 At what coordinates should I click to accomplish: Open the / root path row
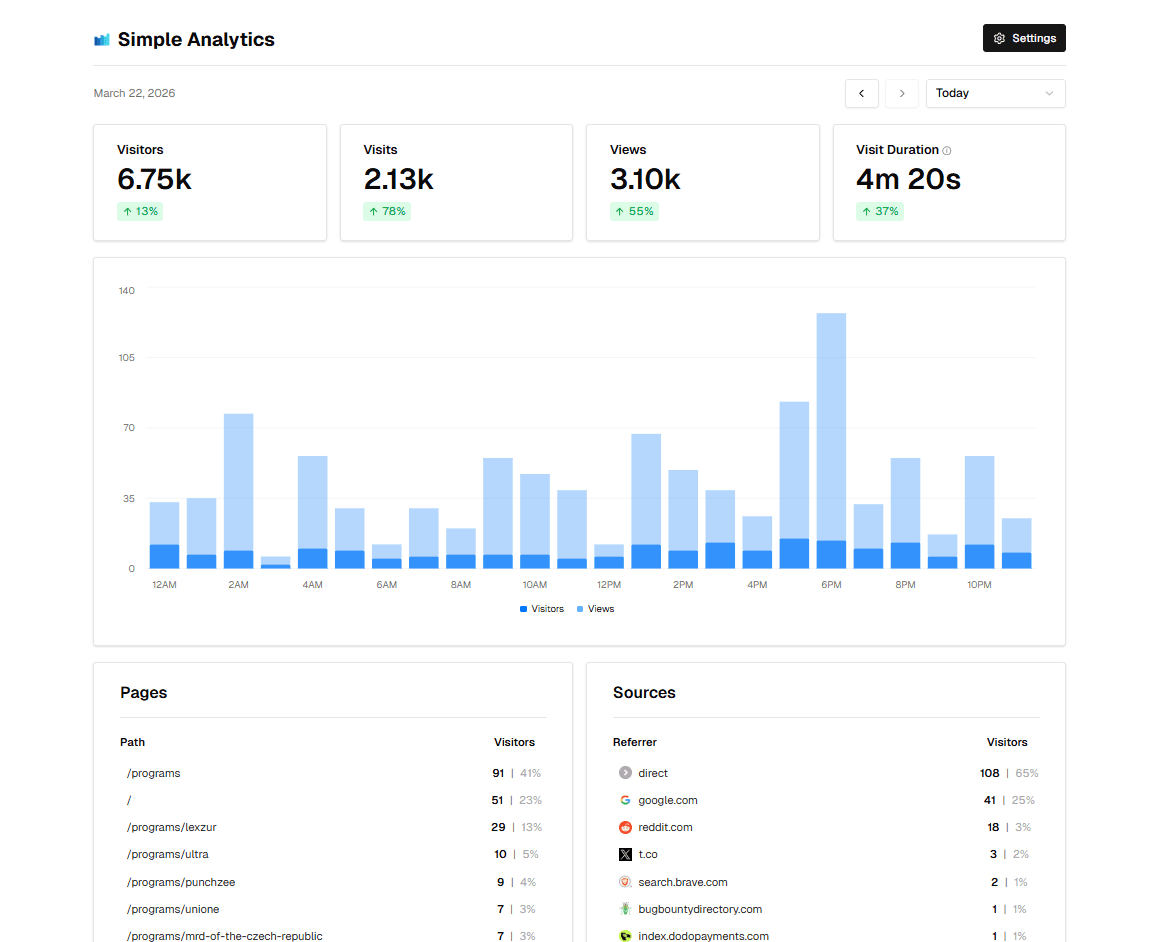point(333,800)
